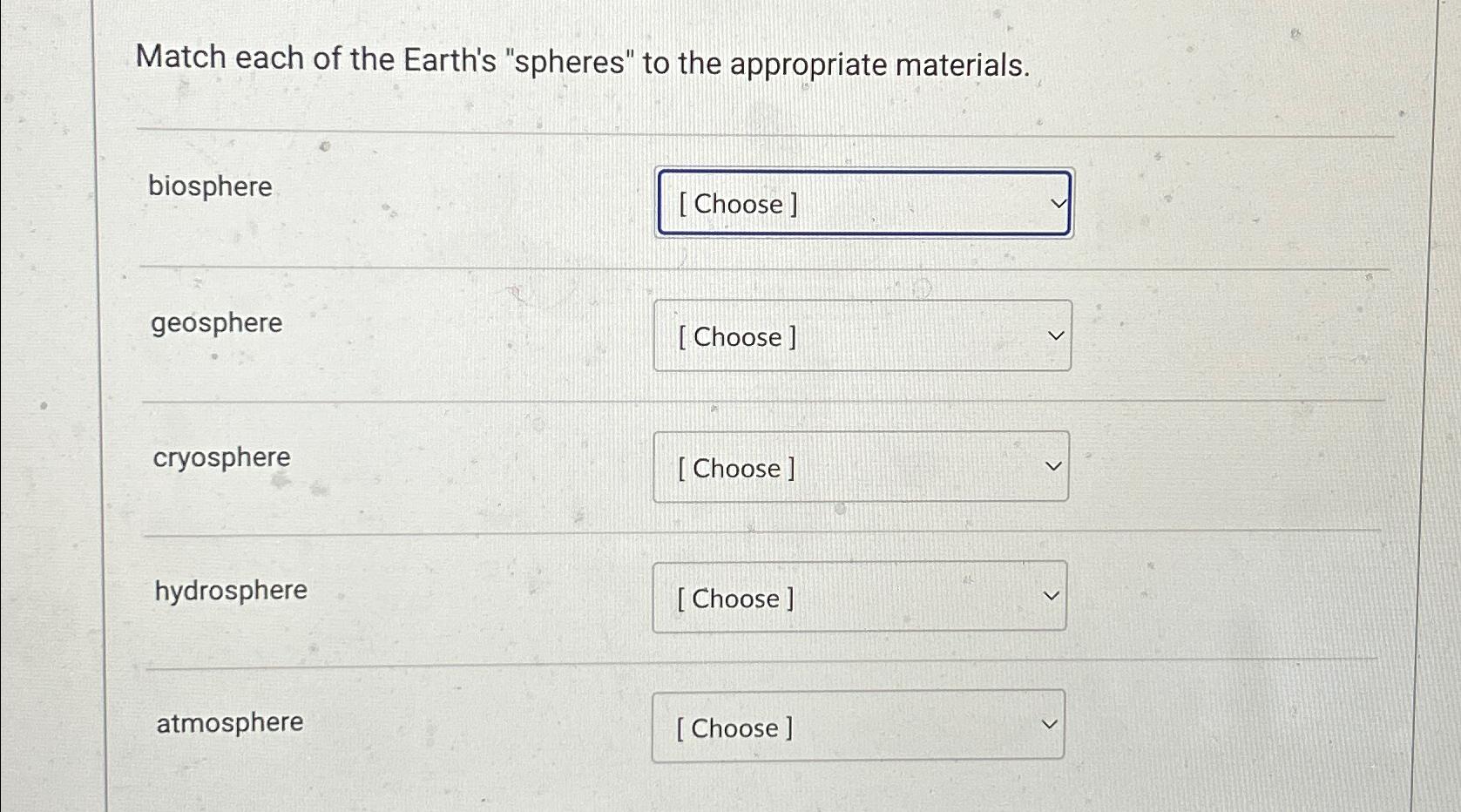The height and width of the screenshot is (812, 1461).
Task: Click the [Choose] text inside the atmosphere selector
Action: [x=733, y=728]
